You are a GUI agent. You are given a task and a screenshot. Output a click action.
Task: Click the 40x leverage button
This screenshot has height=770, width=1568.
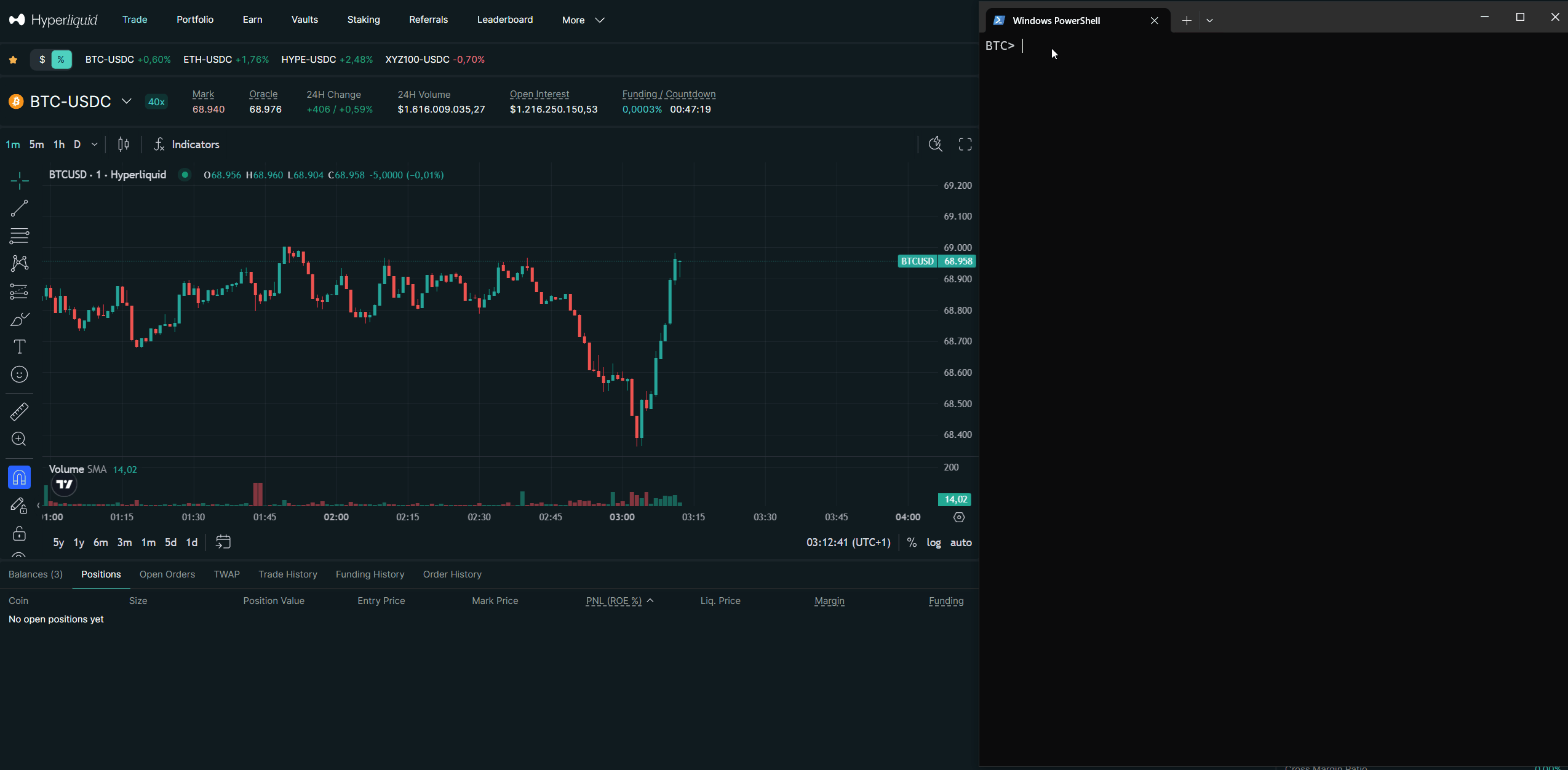155,101
